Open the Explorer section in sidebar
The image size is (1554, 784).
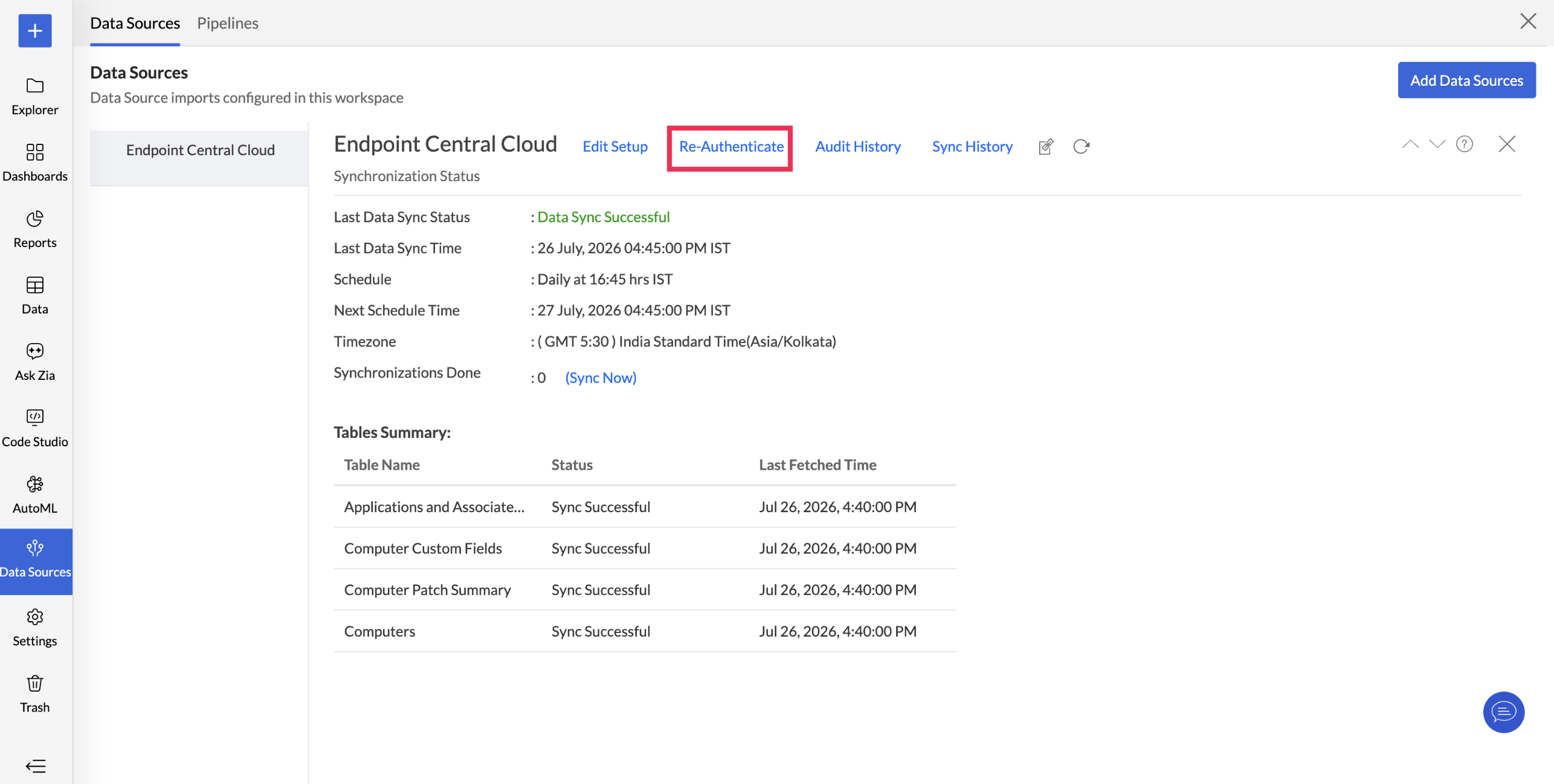point(35,97)
